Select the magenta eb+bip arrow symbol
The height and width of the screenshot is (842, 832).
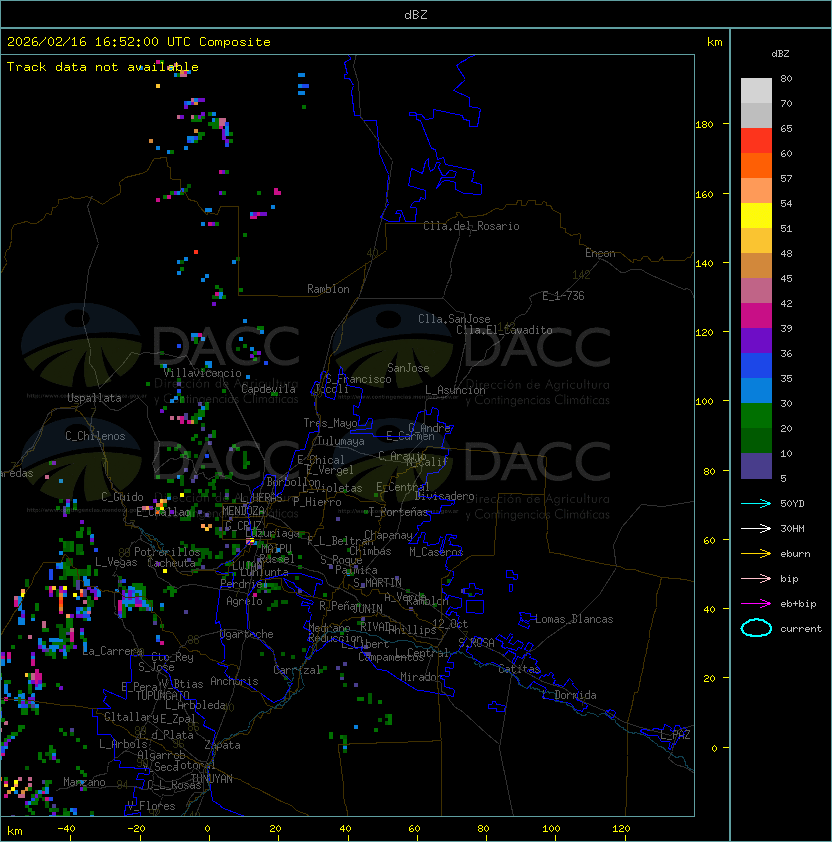click(756, 604)
